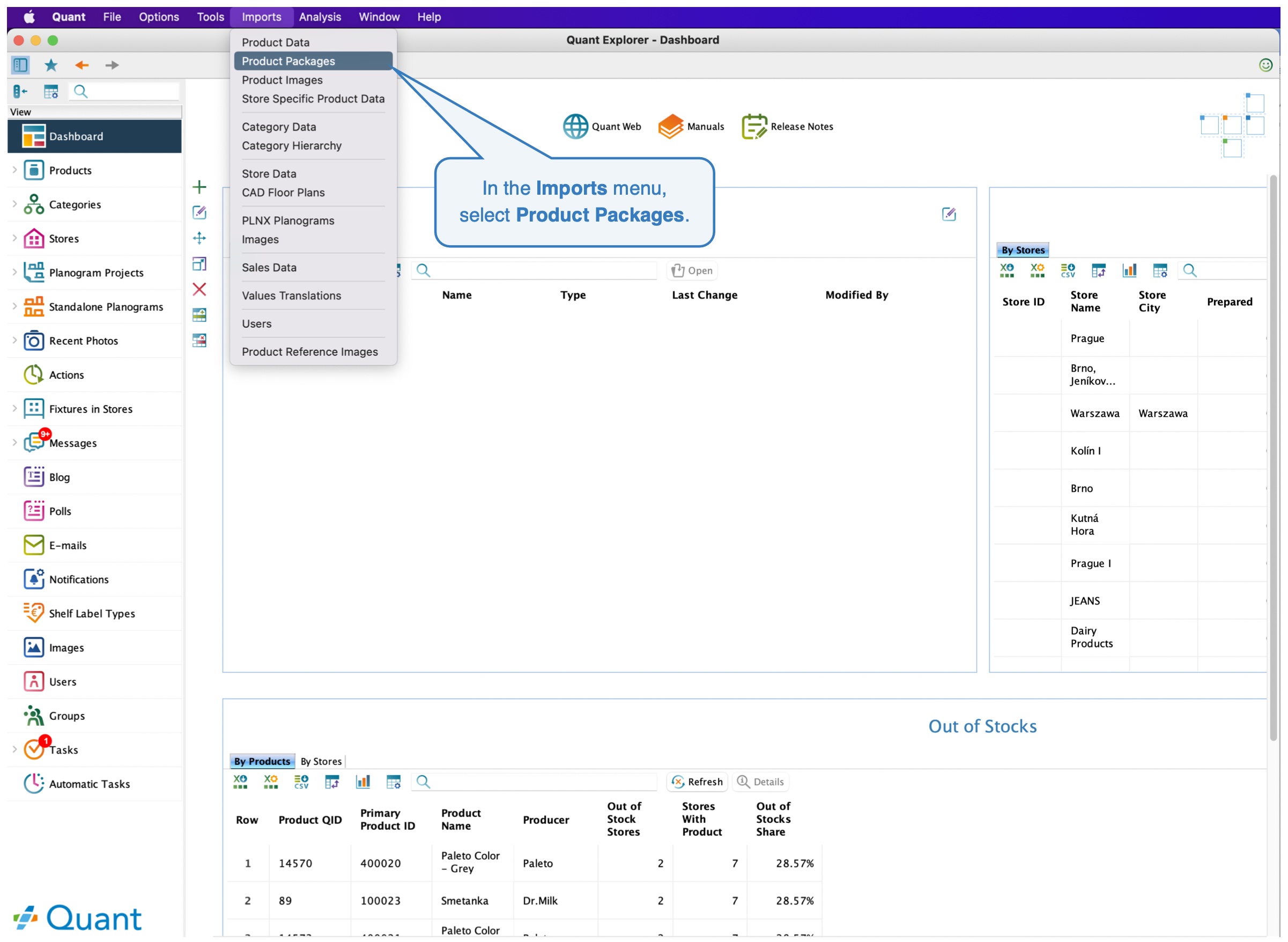
Task: Go back with the orange arrow
Action: coord(82,65)
